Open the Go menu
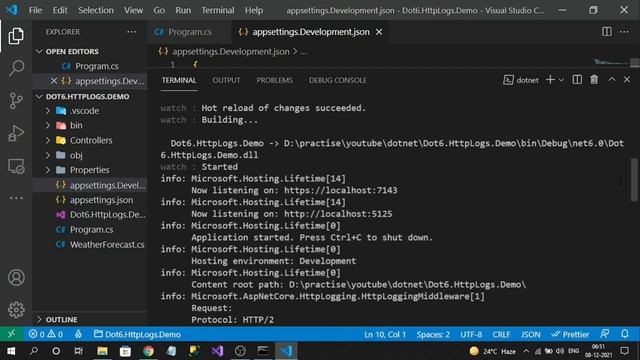Image resolution: width=640 pixels, height=360 pixels. pyautogui.click(x=159, y=10)
